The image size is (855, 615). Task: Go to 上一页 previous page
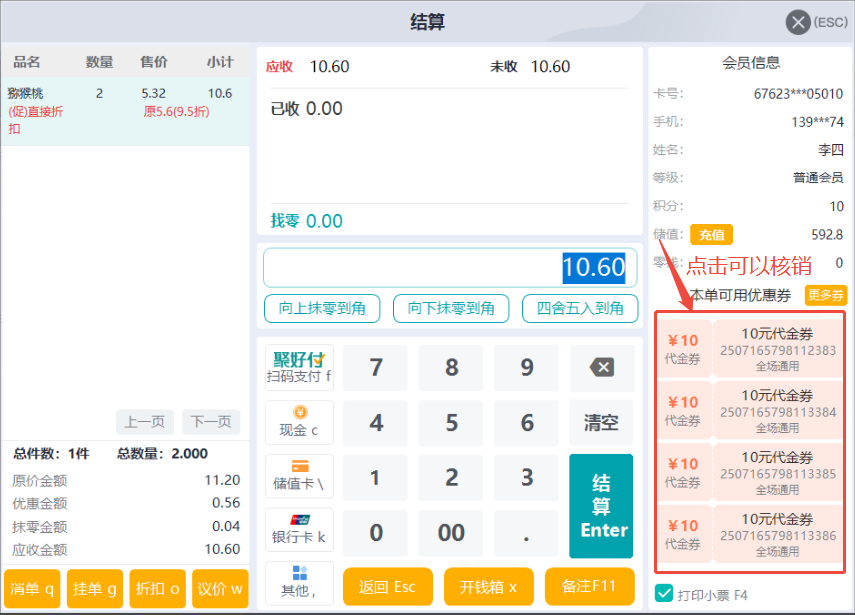[144, 422]
